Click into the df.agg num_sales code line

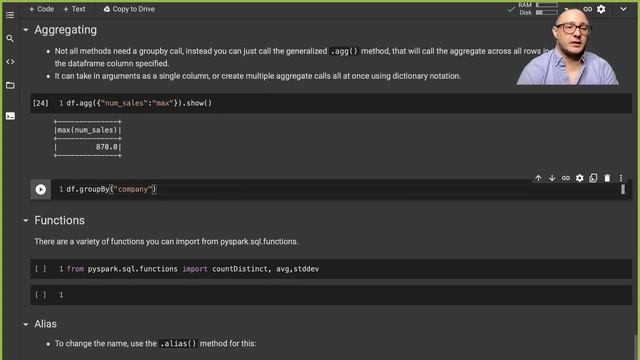pyautogui.click(x=139, y=103)
